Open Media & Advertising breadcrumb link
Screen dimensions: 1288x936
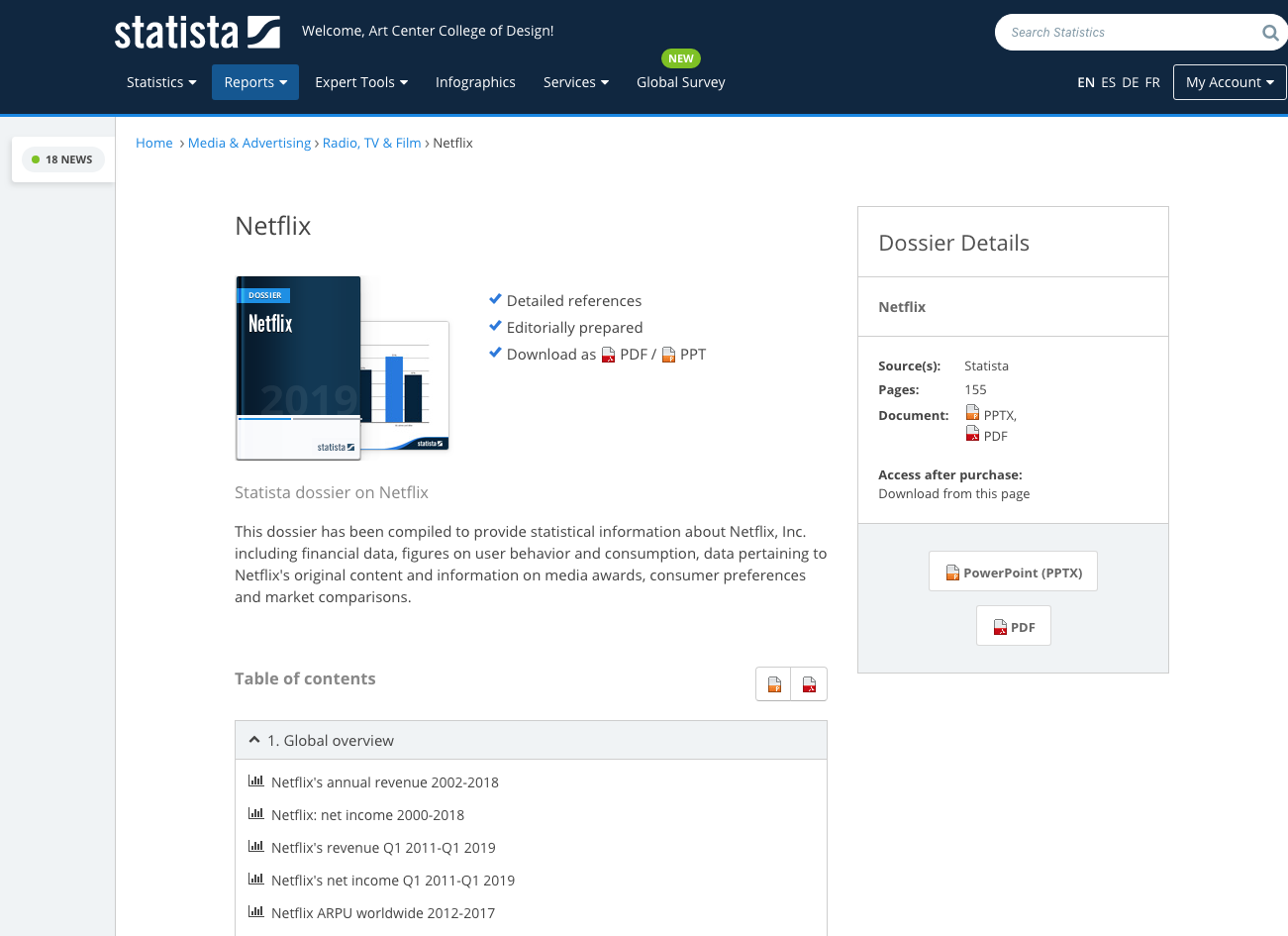[x=249, y=143]
